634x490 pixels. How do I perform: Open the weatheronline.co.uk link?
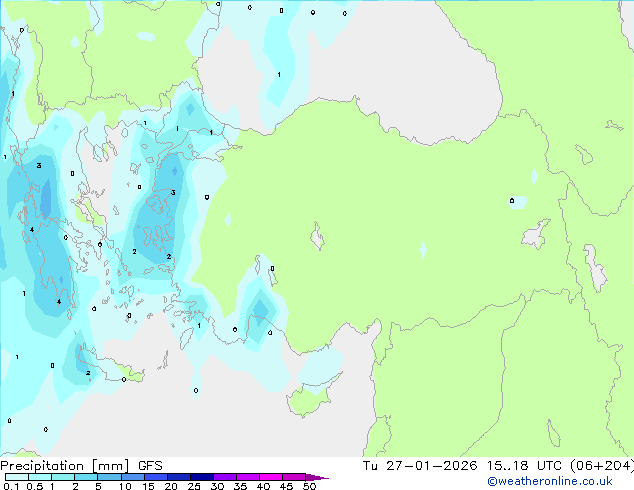tap(550, 481)
